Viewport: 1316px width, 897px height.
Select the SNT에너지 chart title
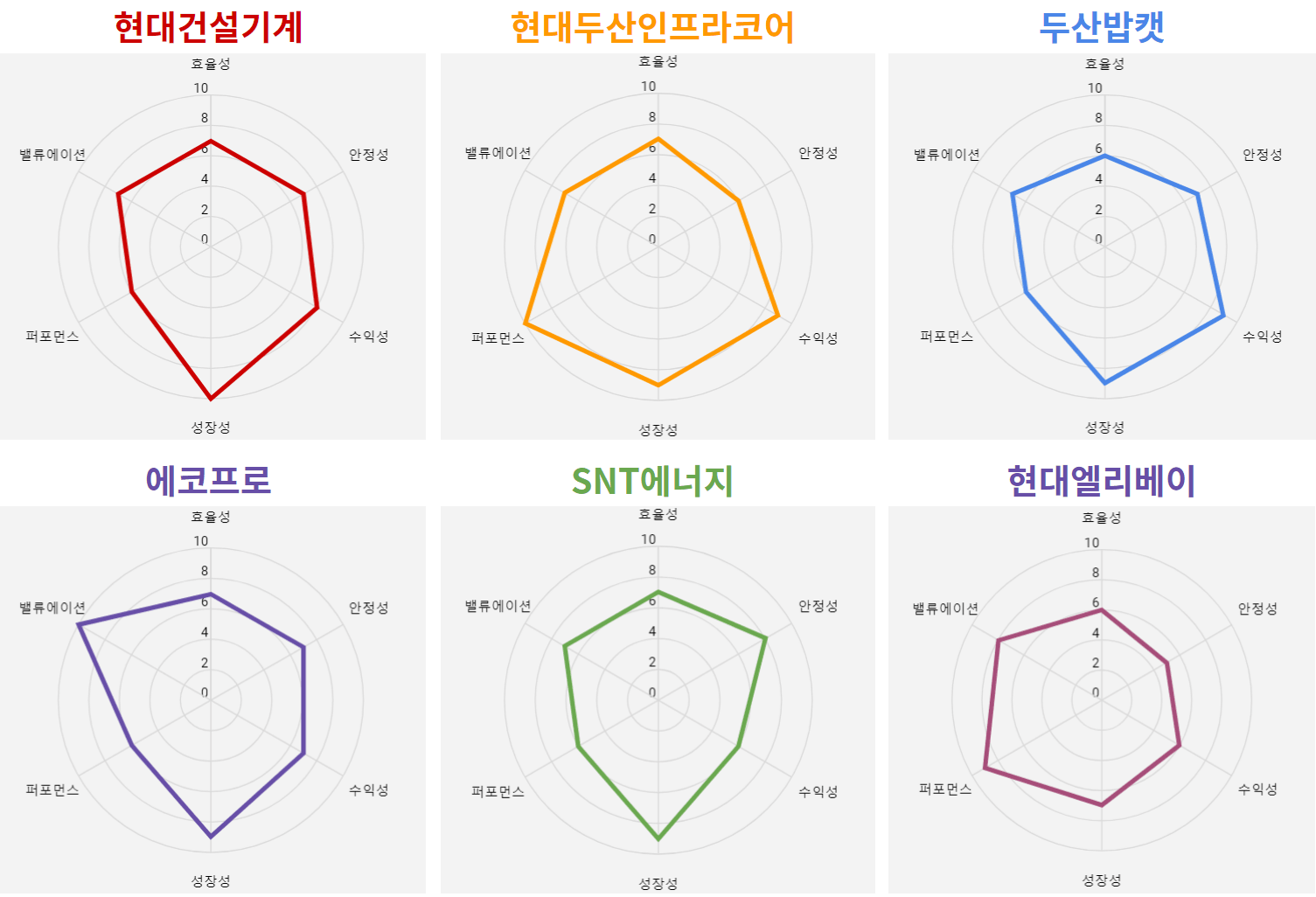652,481
